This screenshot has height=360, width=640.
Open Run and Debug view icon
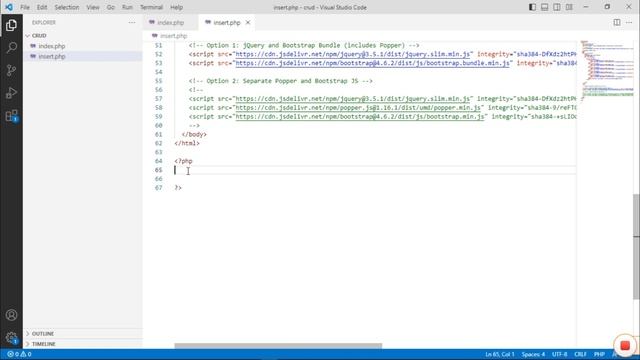[x=11, y=93]
